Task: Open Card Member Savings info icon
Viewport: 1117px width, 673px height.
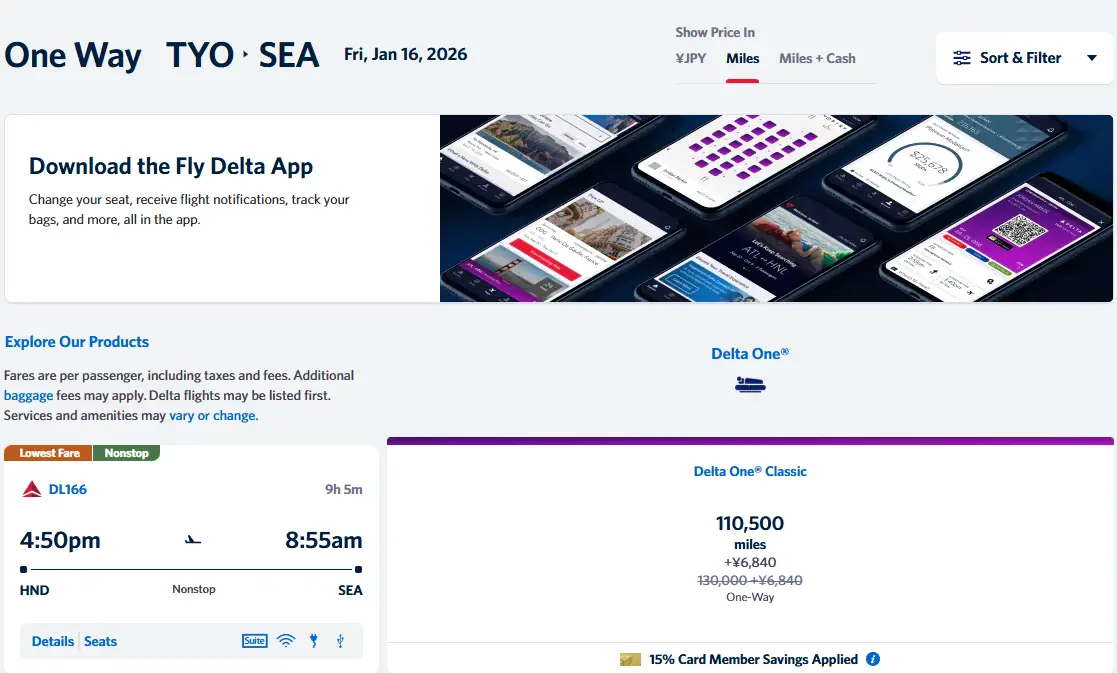Action: (x=873, y=659)
